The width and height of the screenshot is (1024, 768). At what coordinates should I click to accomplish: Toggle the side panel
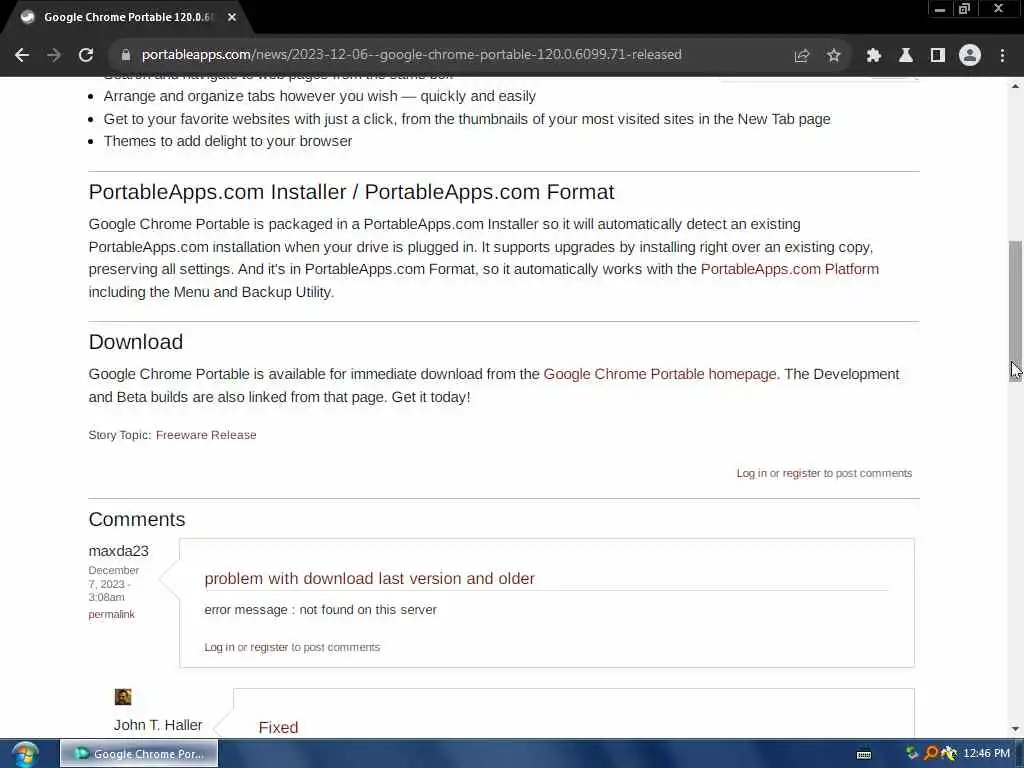(x=938, y=56)
